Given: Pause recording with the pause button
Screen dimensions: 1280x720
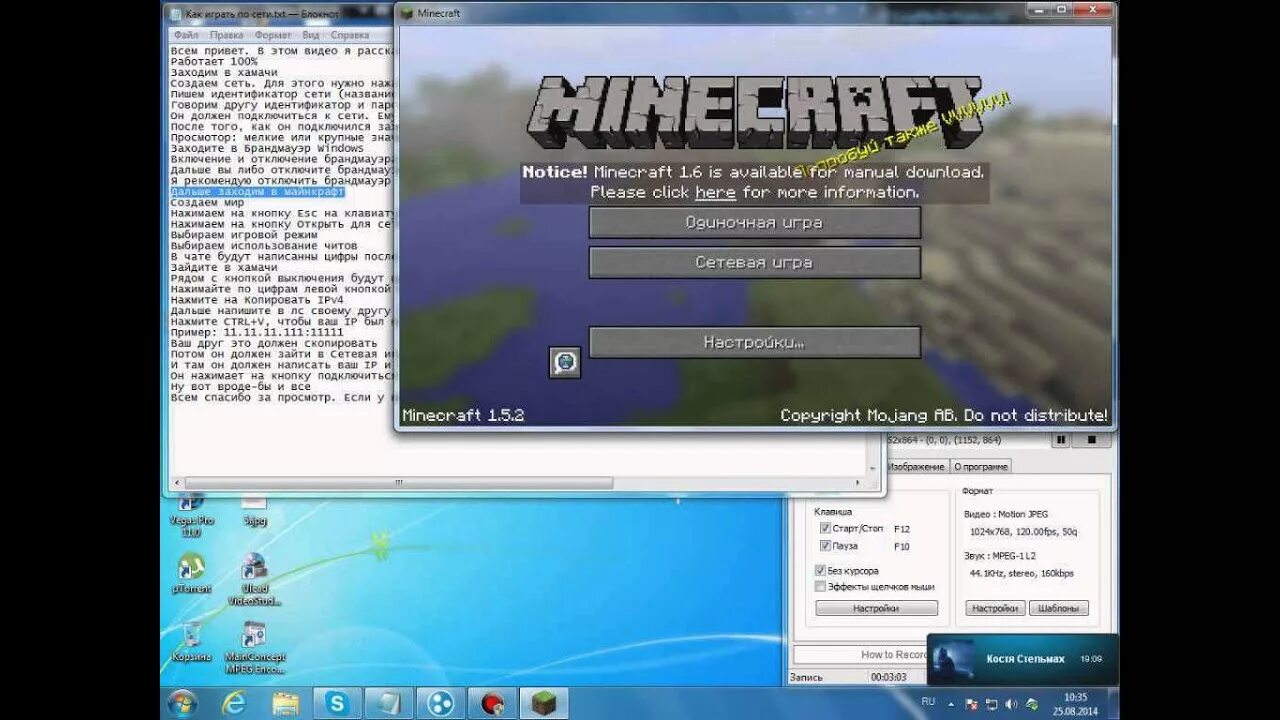Looking at the screenshot, I should [1060, 440].
